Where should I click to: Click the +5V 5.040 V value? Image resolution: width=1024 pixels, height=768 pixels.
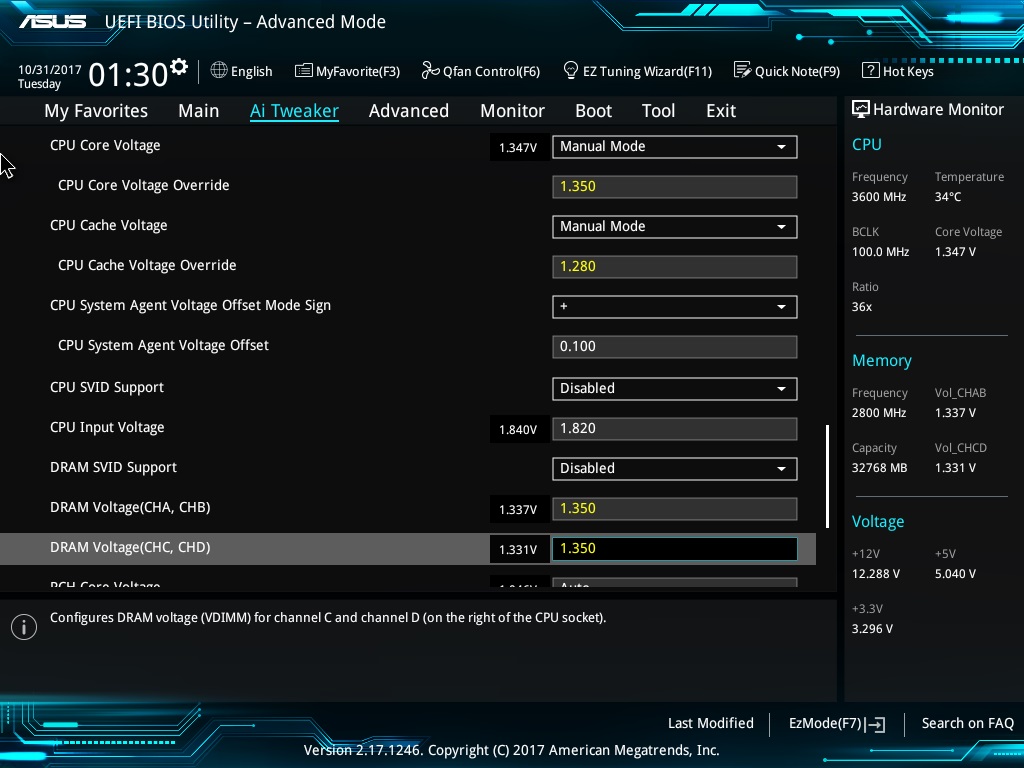coord(955,573)
